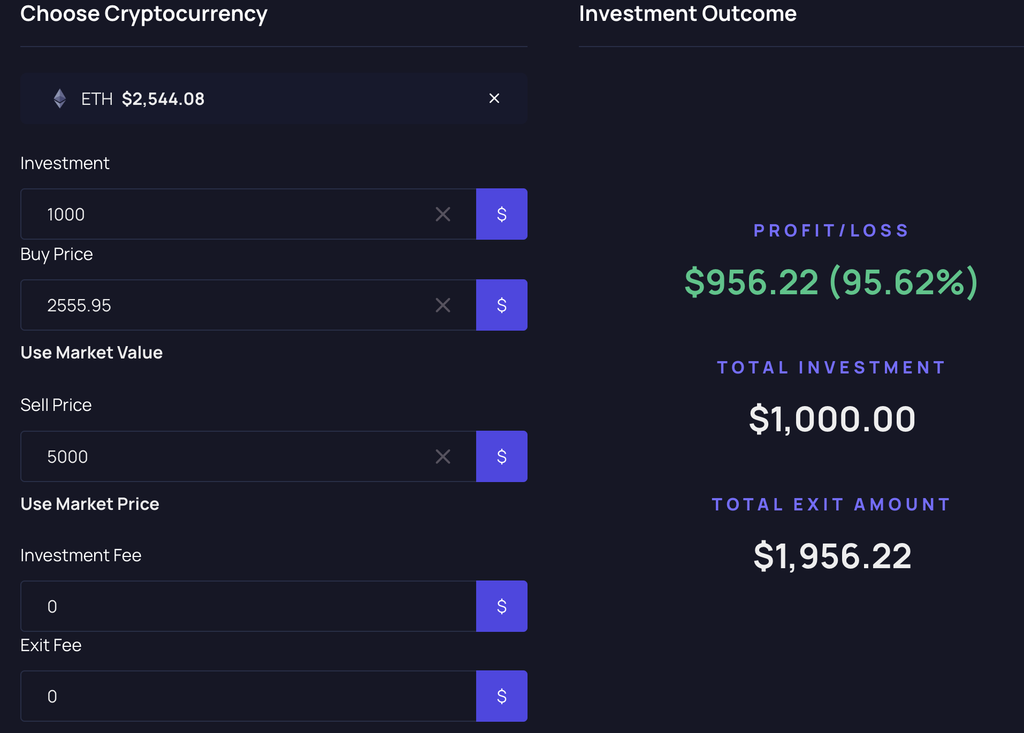Click Use Market Value link
Viewport: 1024px width, 733px height.
[x=91, y=353]
